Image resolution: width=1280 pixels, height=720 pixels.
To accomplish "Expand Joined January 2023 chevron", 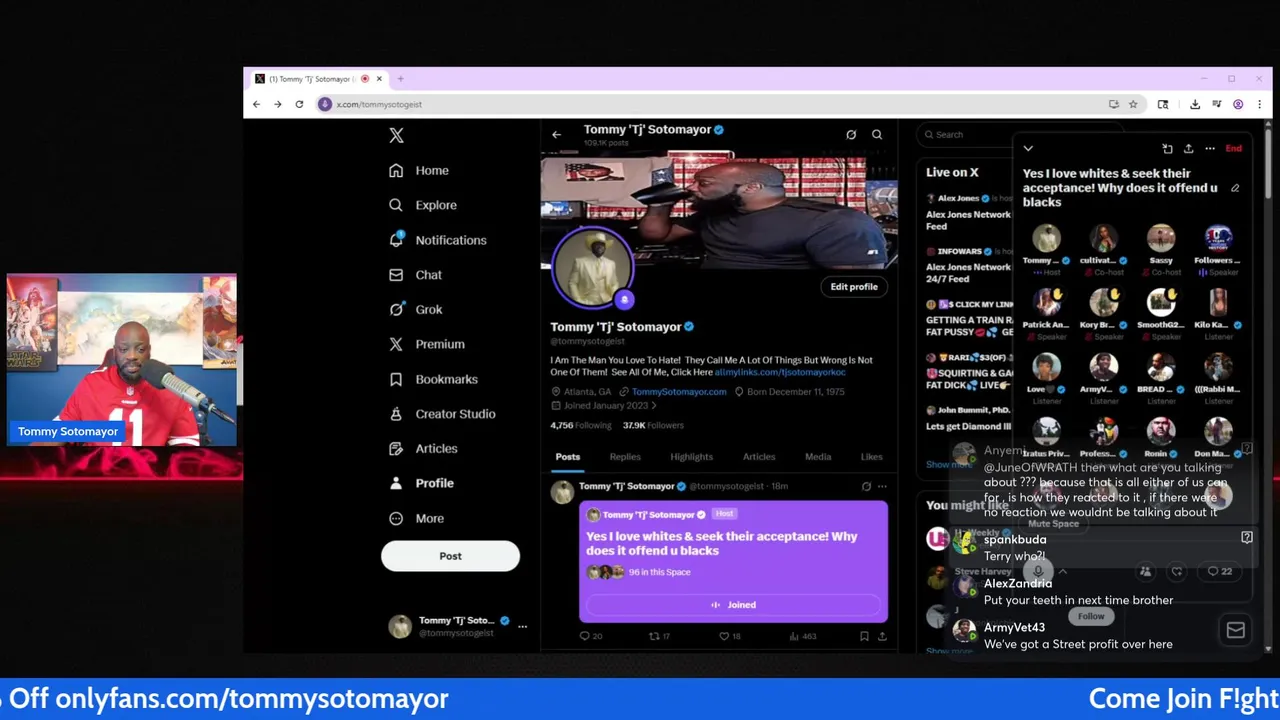I will [x=654, y=406].
